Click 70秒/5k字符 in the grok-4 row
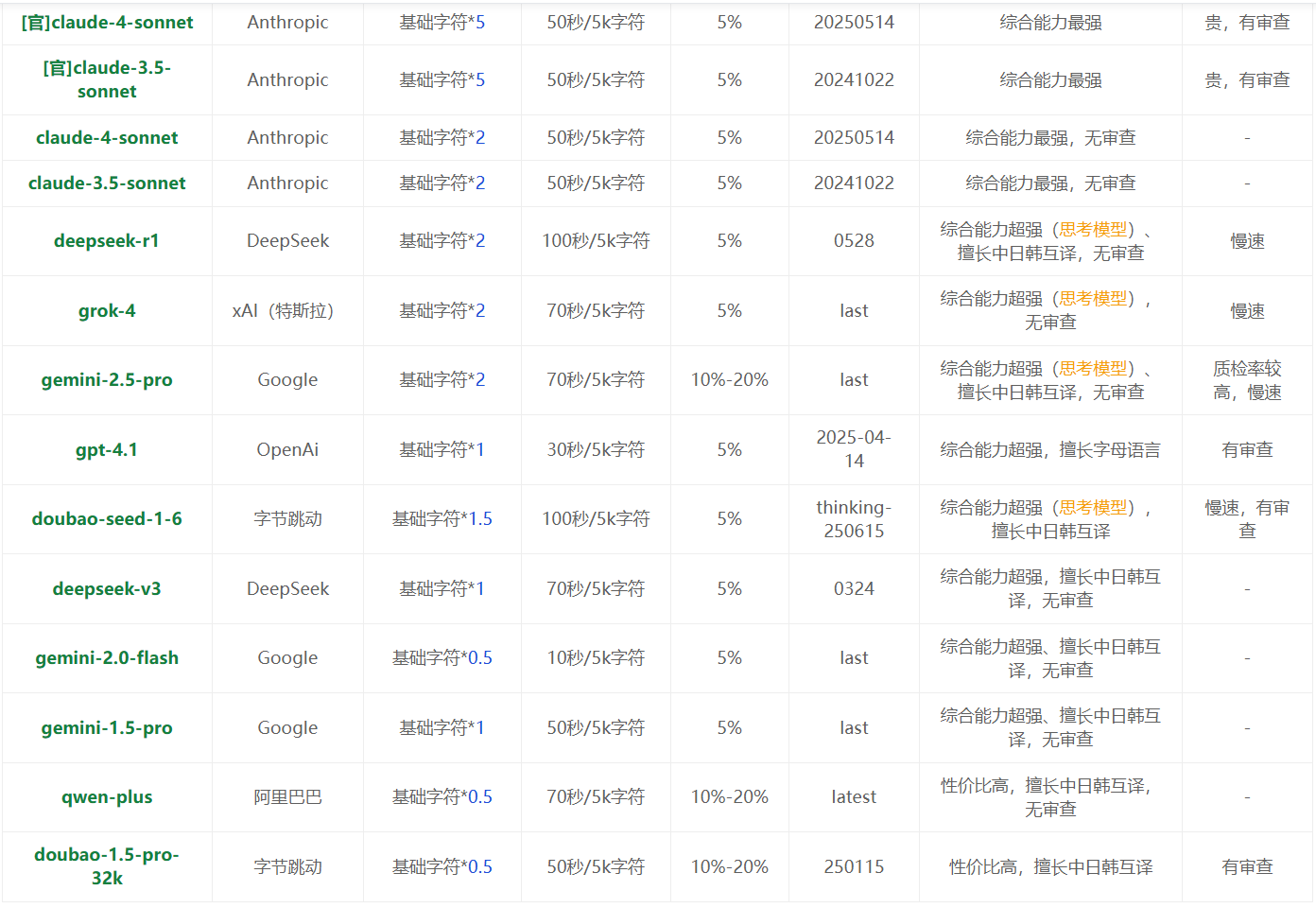This screenshot has width=1316, height=908. pos(596,311)
